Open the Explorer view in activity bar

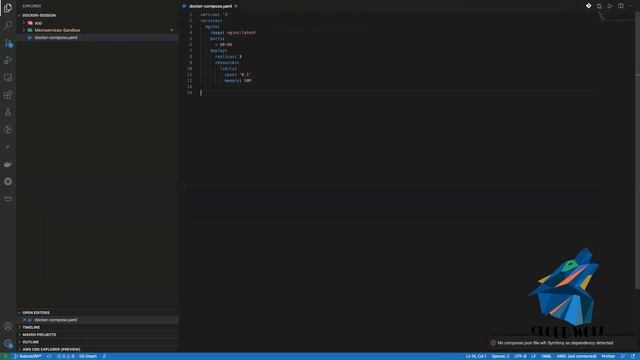[8, 8]
